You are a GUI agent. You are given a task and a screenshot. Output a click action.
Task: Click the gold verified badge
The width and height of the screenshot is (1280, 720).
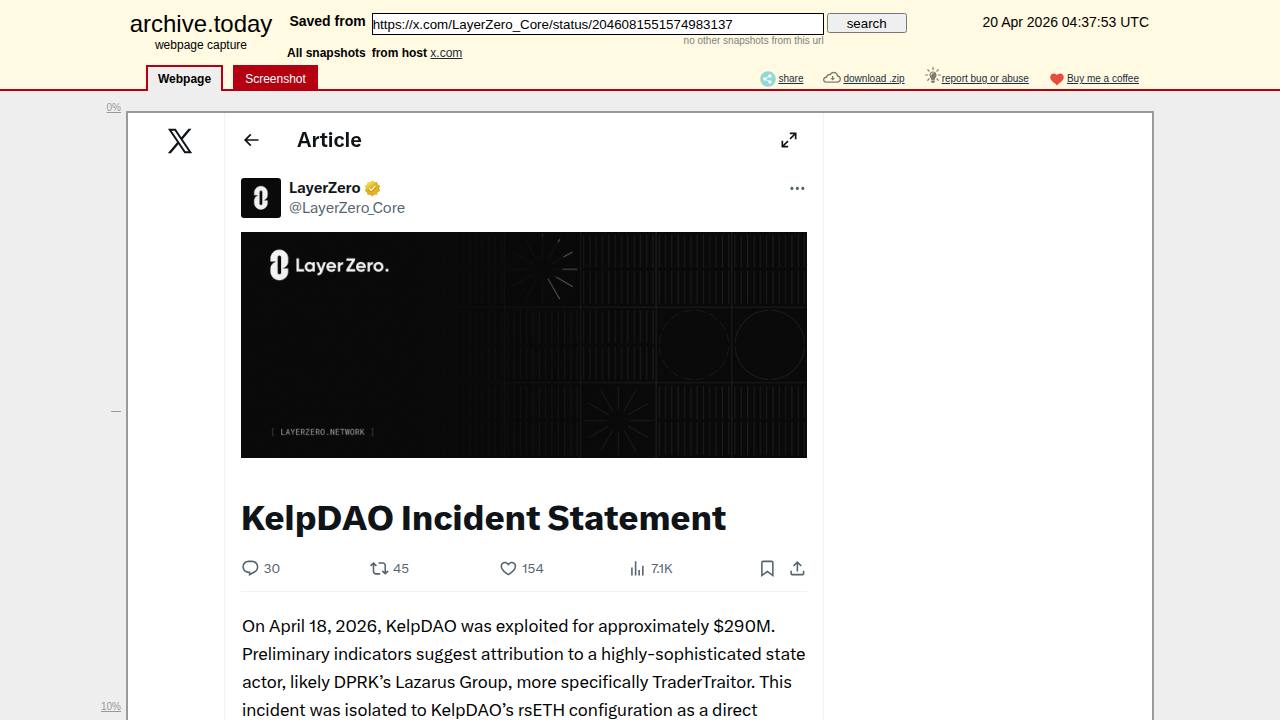tap(373, 188)
